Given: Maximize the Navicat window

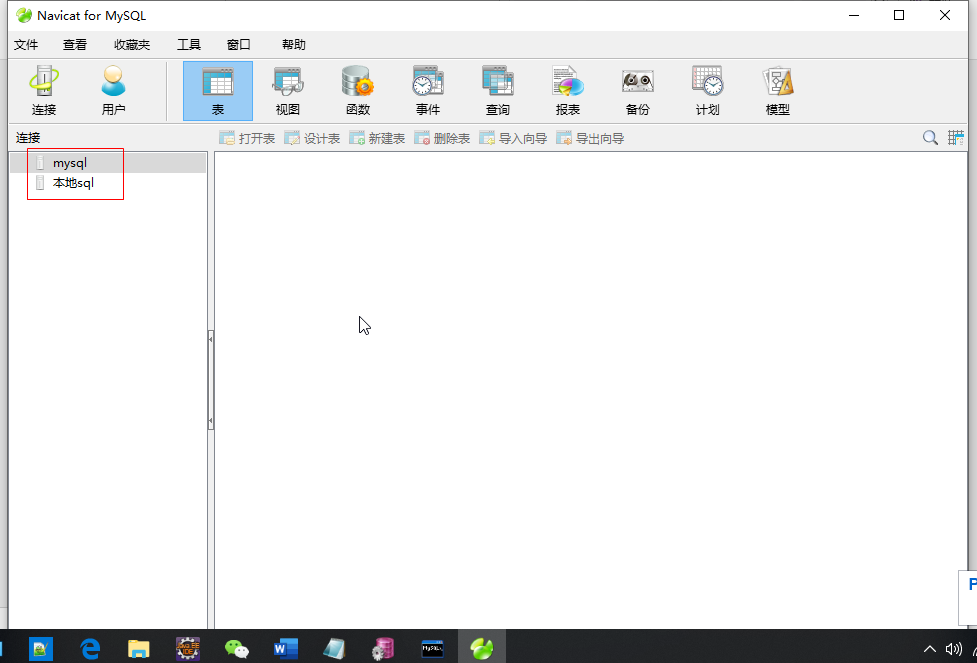Looking at the screenshot, I should click(x=898, y=16).
